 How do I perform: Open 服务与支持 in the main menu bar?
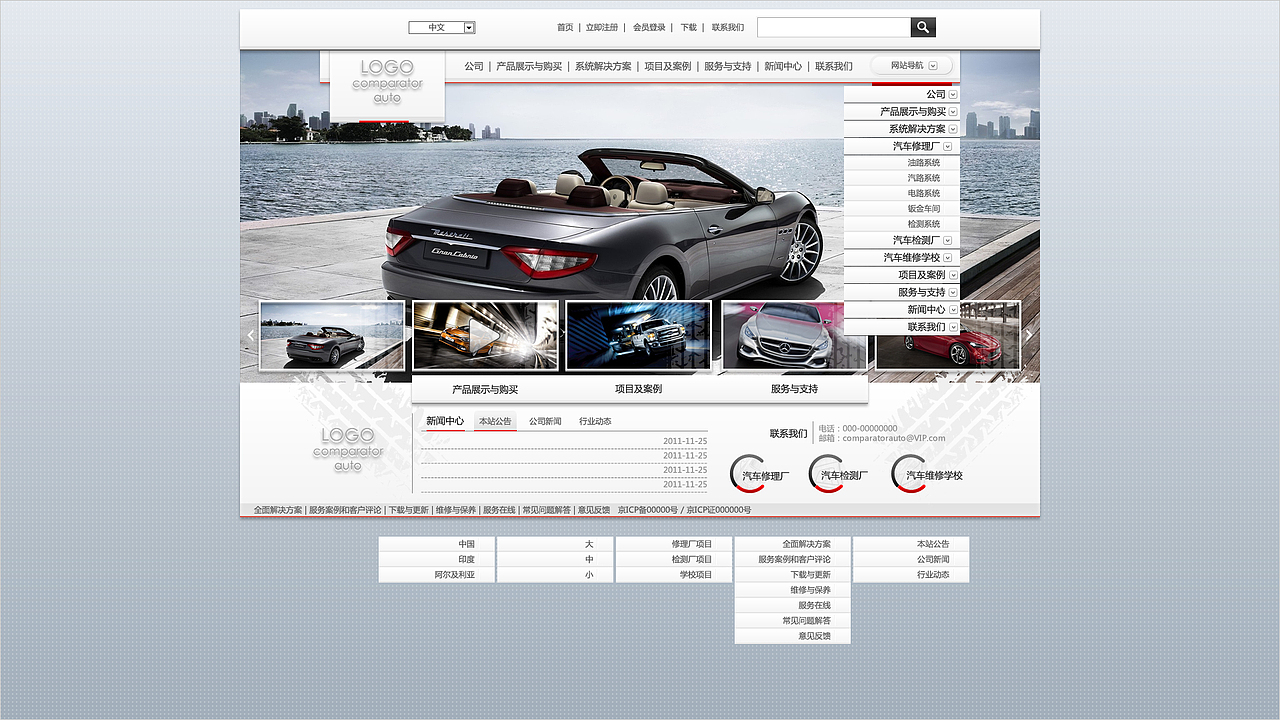(x=727, y=66)
